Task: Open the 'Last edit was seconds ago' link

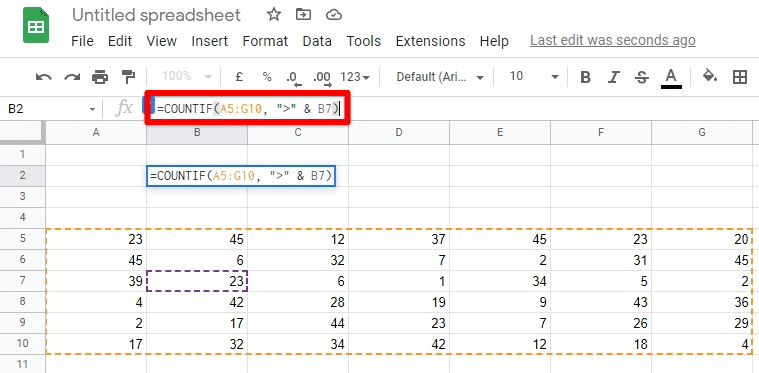Action: tap(613, 41)
